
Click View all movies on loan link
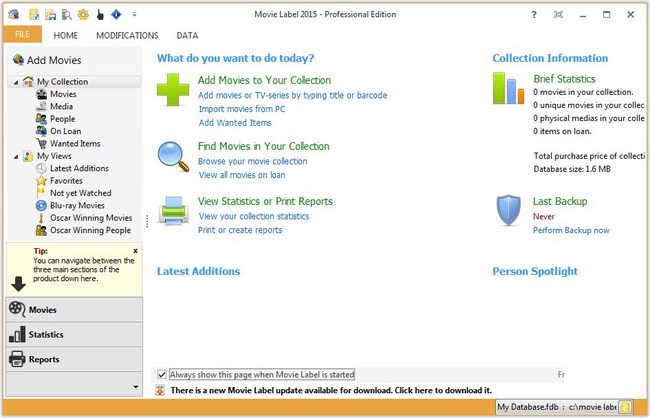(x=242, y=175)
